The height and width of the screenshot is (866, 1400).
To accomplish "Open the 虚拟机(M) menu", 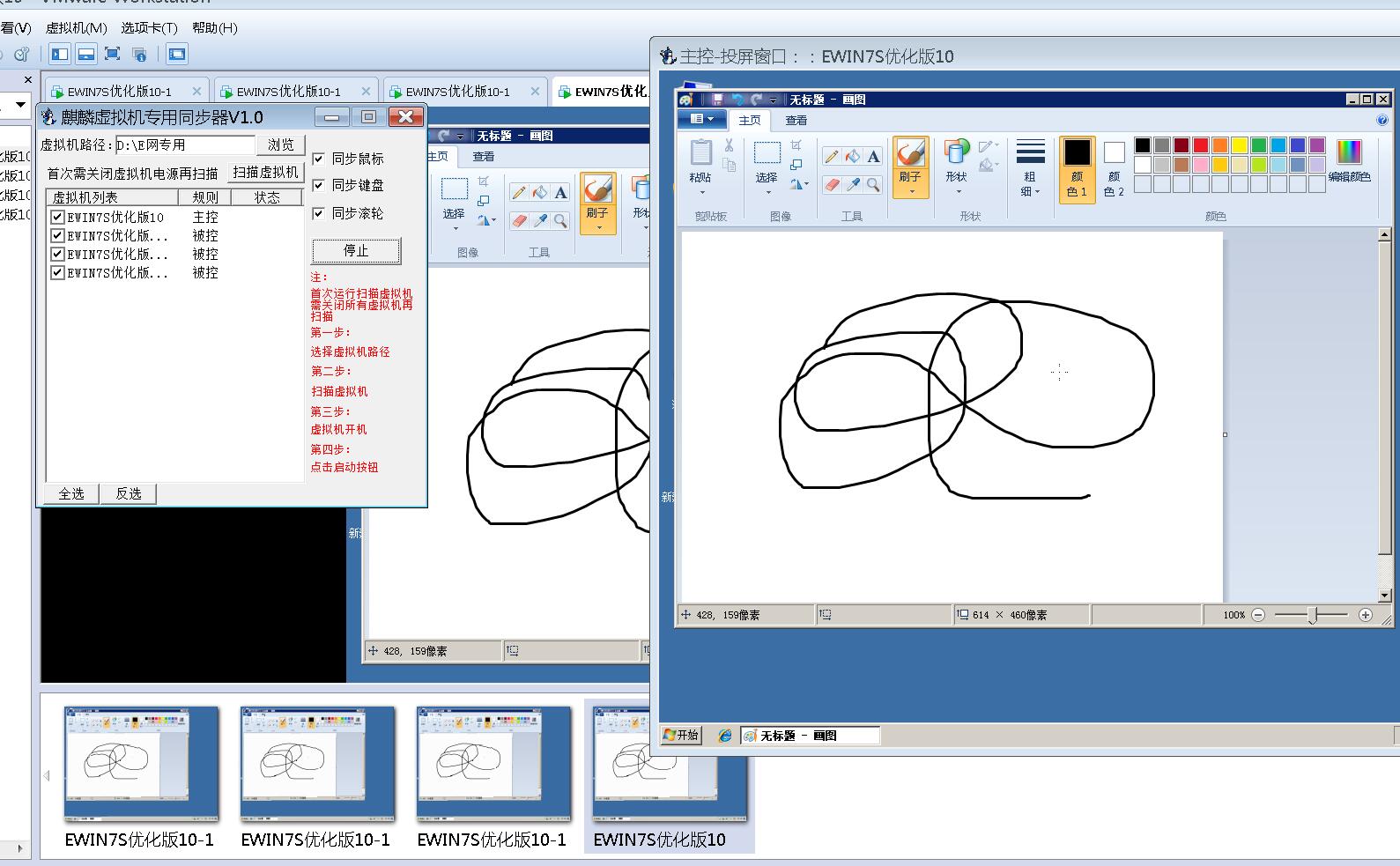I will 76,27.
